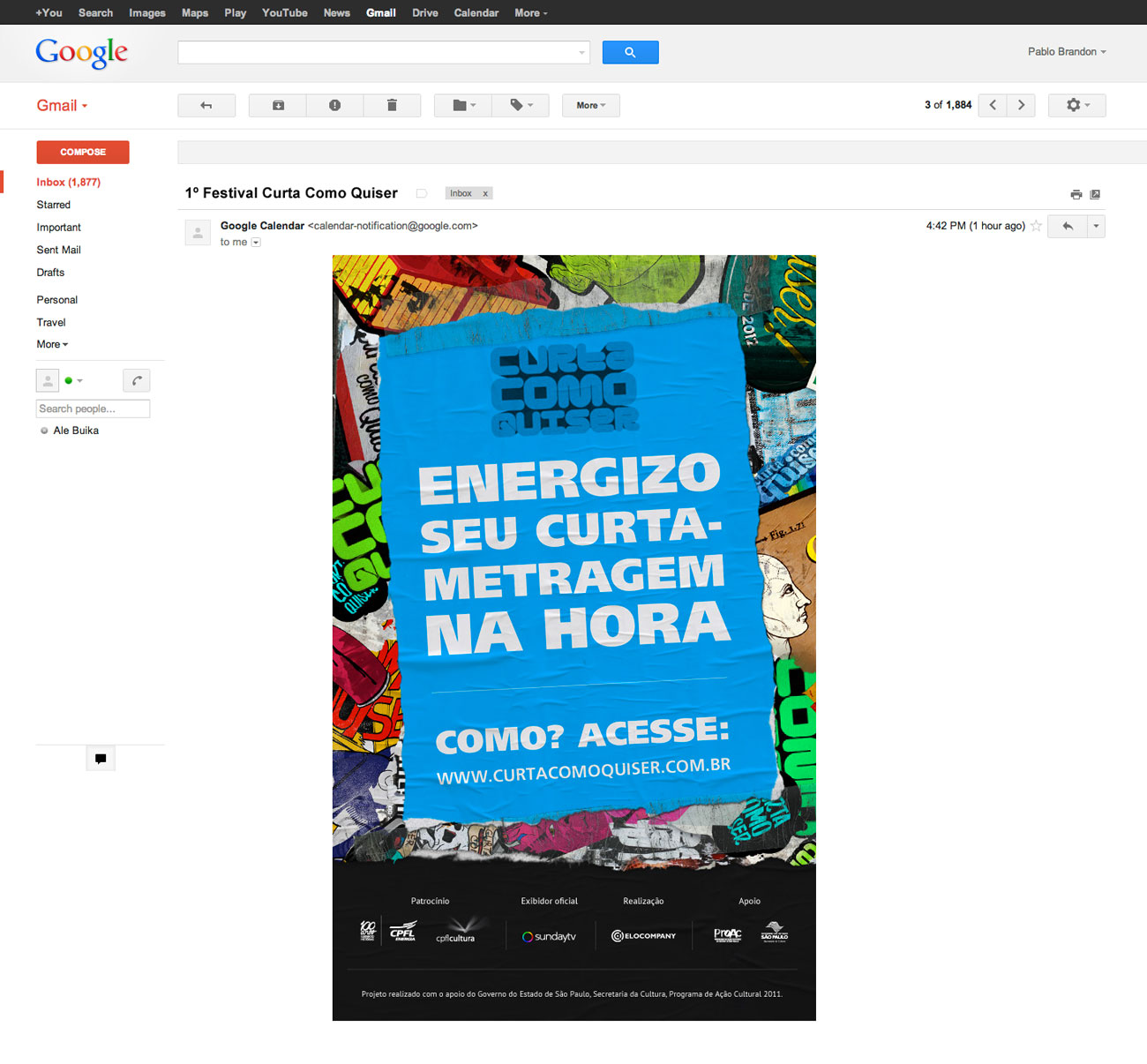Open chat with Ale Buika
Image resolution: width=1147 pixels, height=1064 pixels.
pos(76,431)
